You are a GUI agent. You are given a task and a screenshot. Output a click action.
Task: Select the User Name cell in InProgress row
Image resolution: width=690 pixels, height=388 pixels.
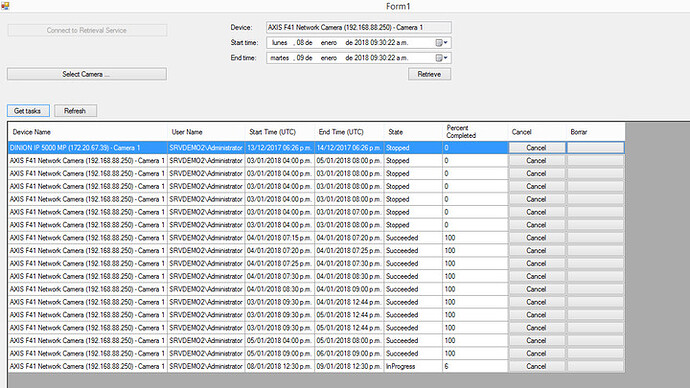[x=206, y=366]
